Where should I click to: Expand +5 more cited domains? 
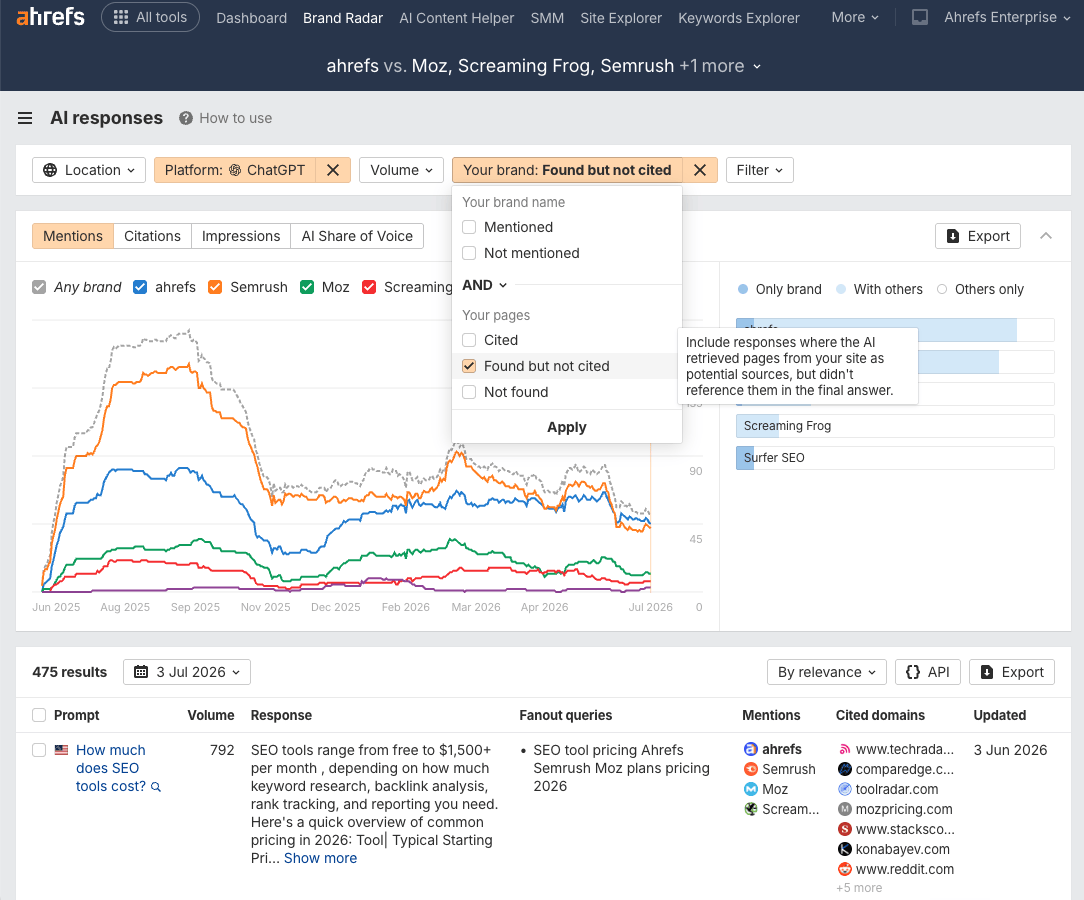click(x=859, y=888)
